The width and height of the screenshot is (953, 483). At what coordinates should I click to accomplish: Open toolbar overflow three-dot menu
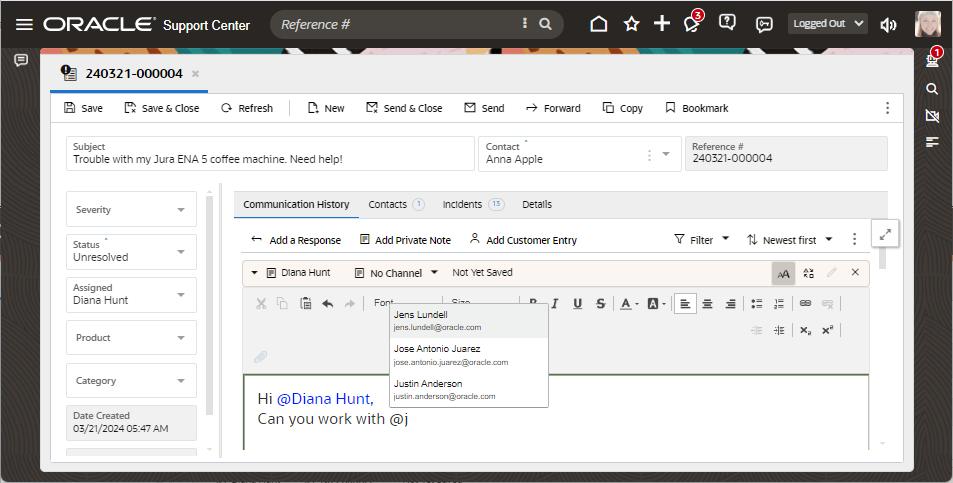point(887,108)
